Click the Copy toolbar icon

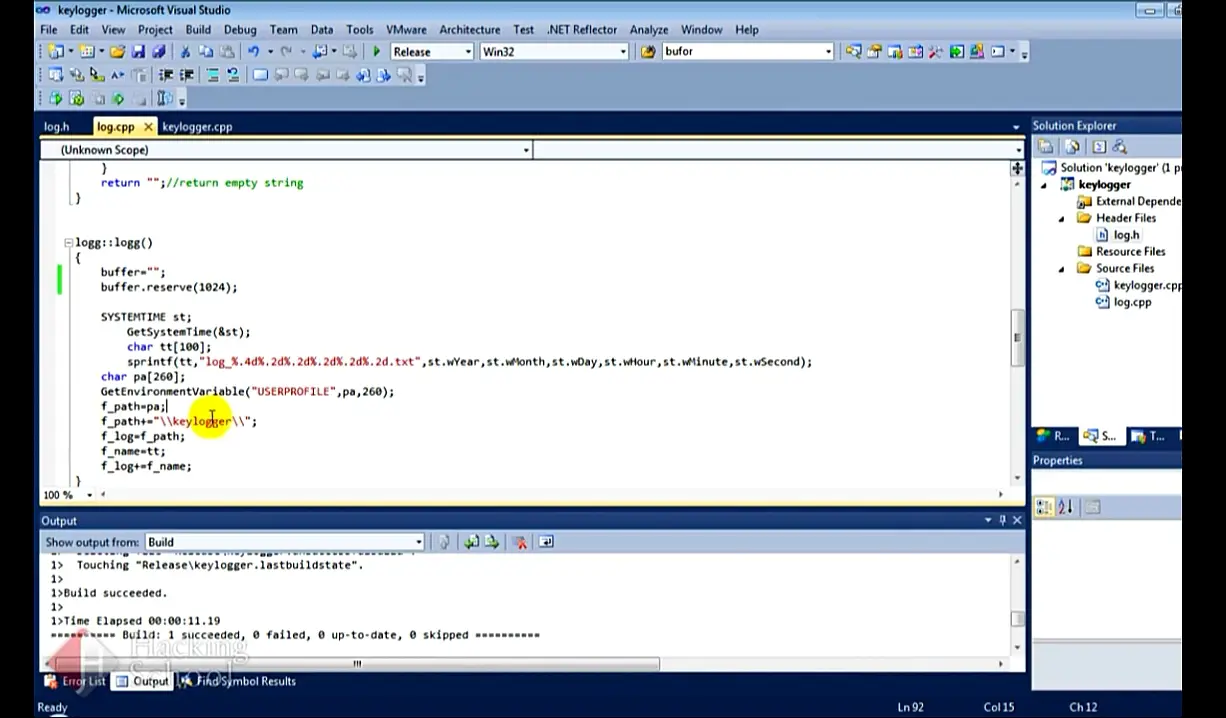(x=206, y=52)
